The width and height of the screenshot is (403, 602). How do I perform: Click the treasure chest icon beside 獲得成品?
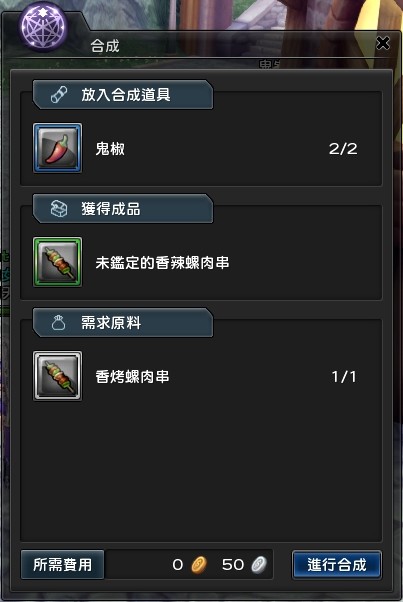click(59, 209)
